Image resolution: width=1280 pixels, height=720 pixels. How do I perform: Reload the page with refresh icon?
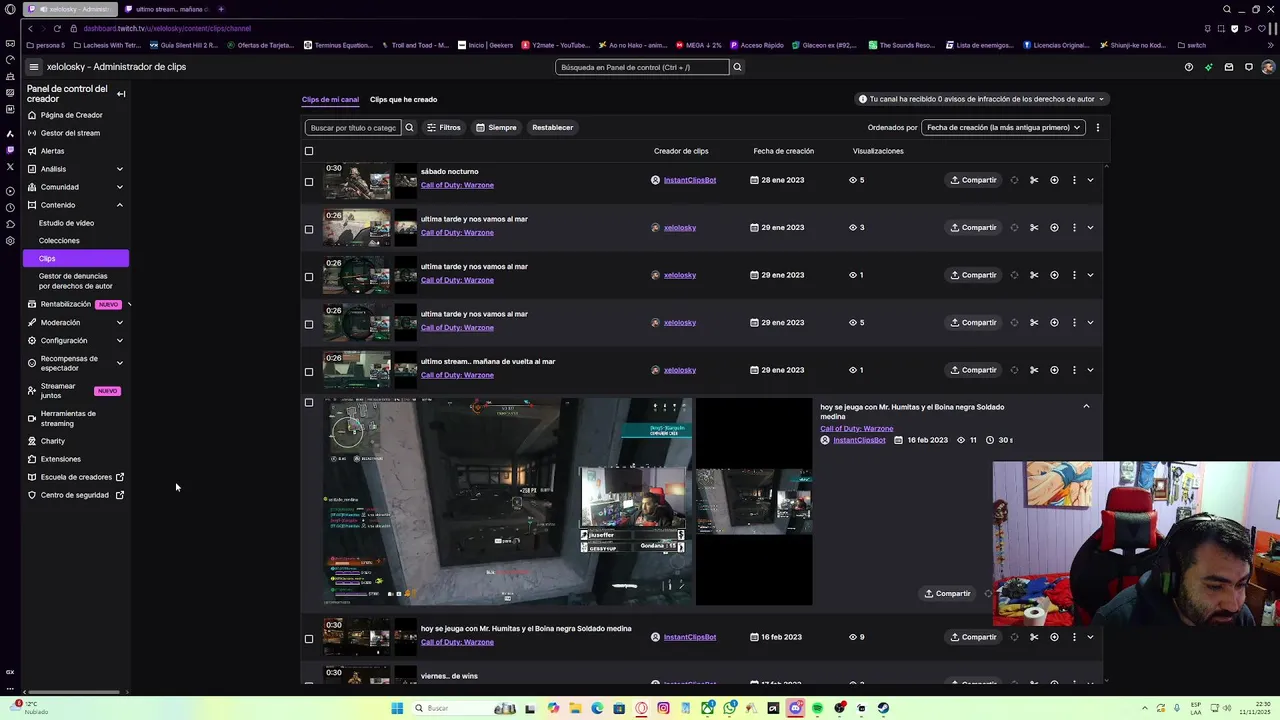[x=57, y=28]
